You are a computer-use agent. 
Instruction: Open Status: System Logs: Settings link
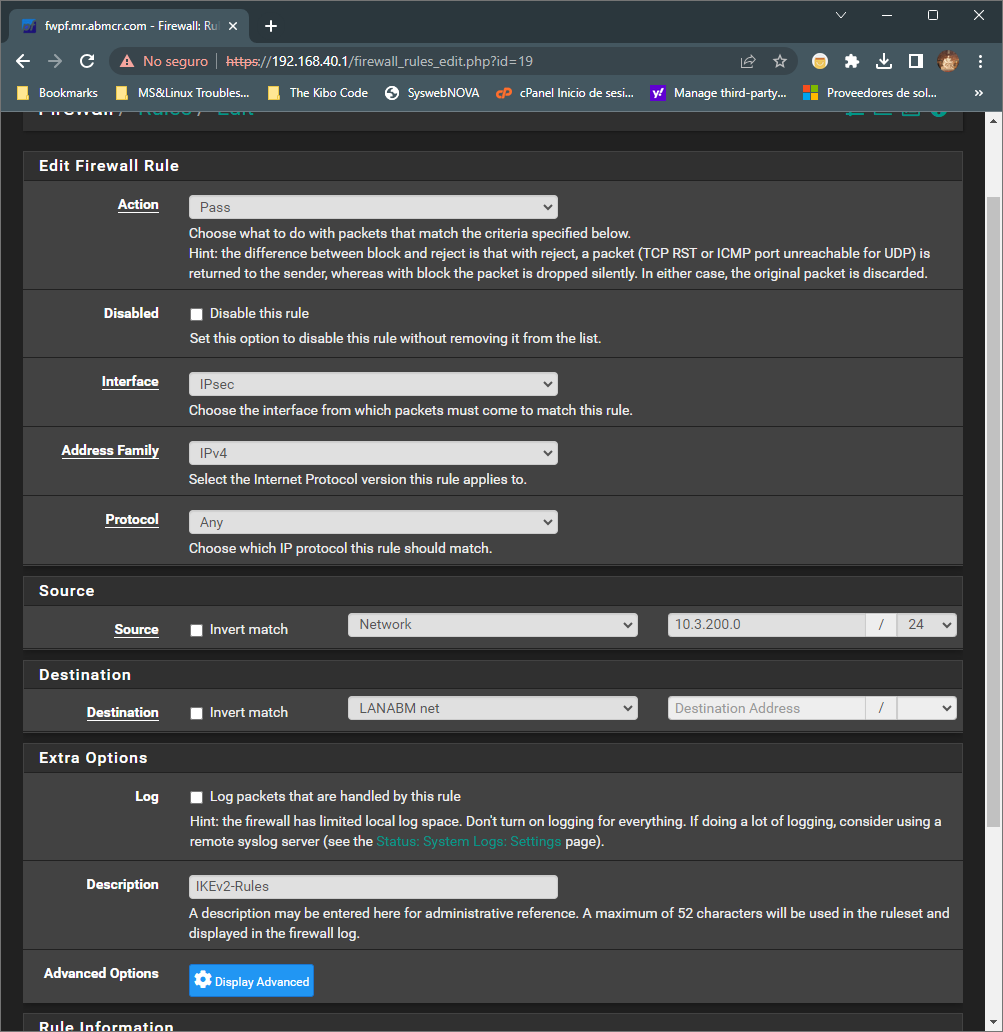point(468,841)
